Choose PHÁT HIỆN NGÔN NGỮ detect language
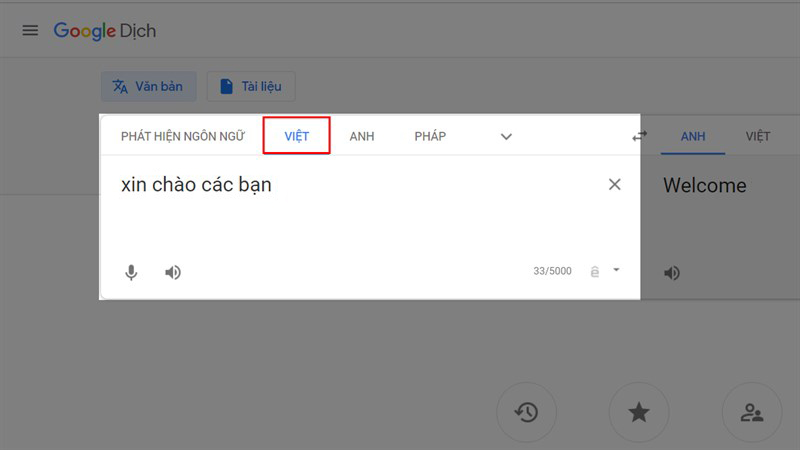This screenshot has height=450, width=800. [x=182, y=136]
